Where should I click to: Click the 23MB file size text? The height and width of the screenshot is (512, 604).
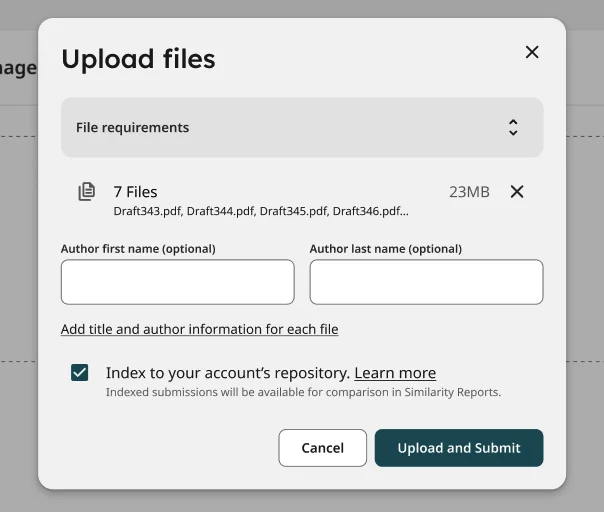coord(469,192)
